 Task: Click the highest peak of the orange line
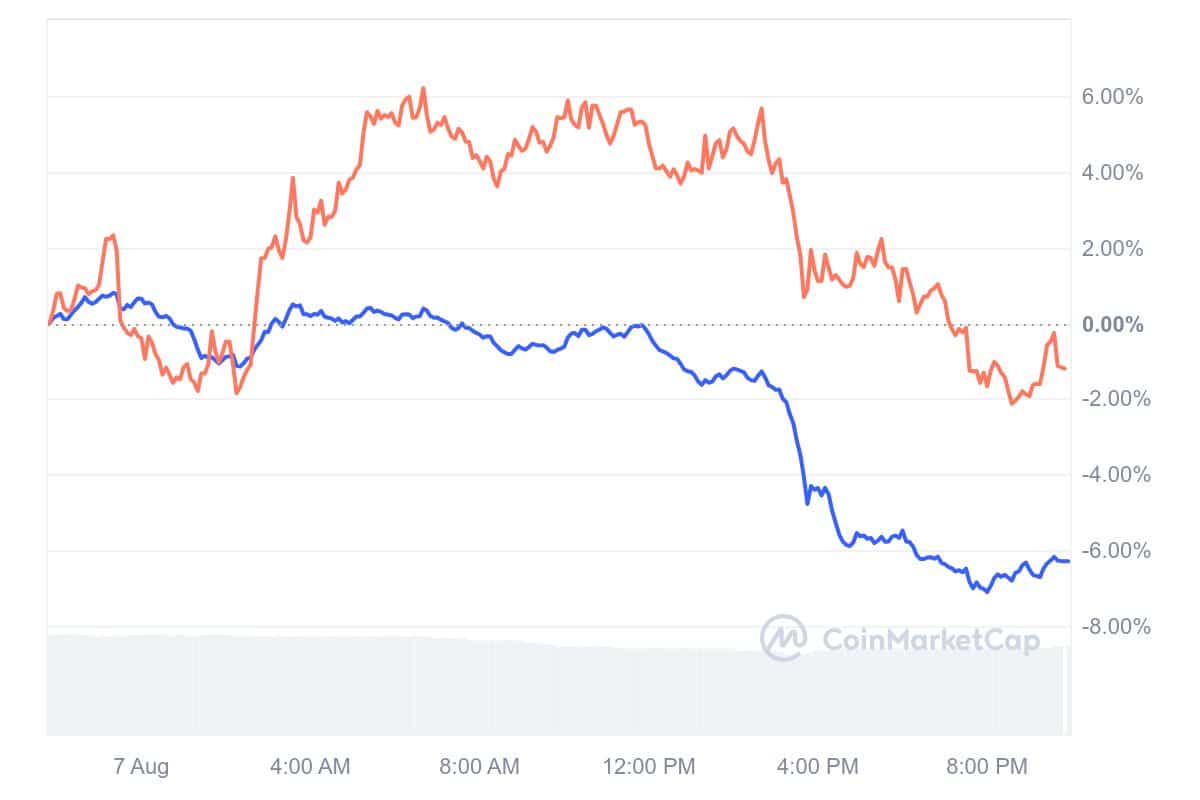(423, 88)
